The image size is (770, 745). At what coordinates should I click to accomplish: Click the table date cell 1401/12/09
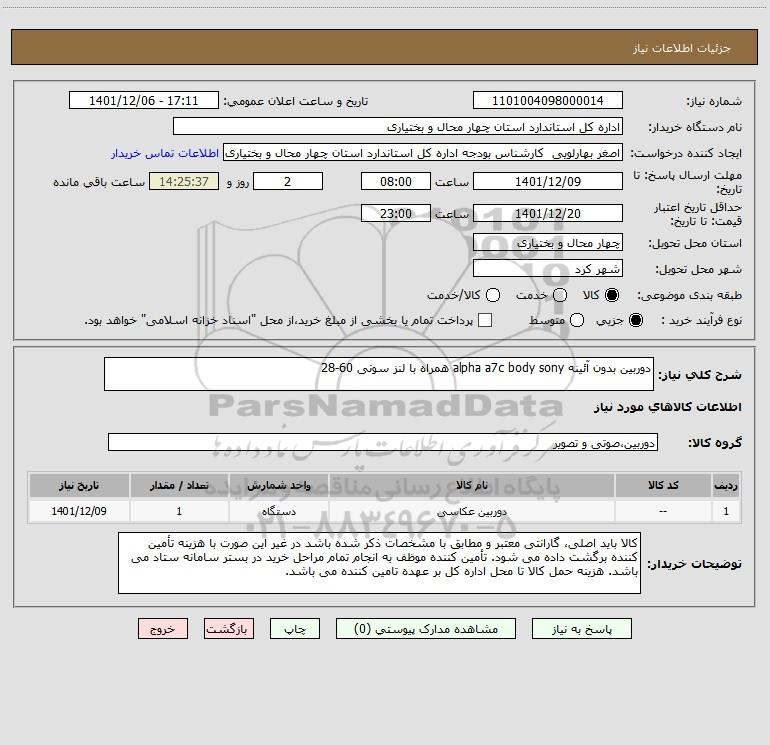pos(79,511)
